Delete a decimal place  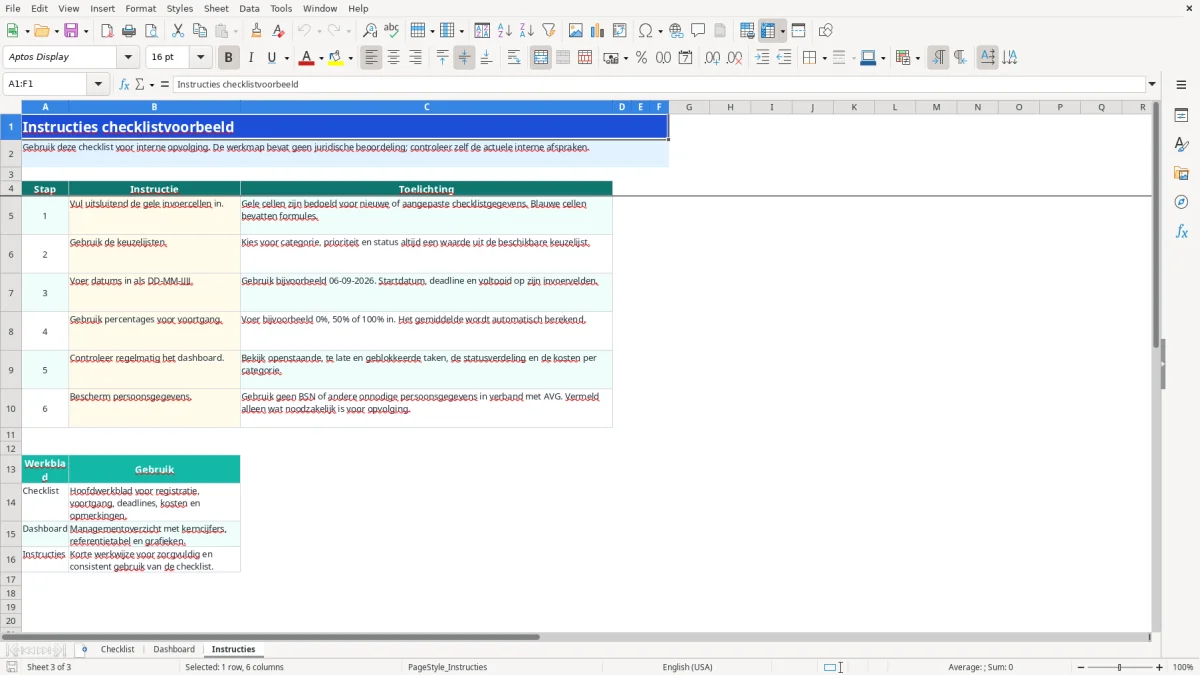pyautogui.click(x=734, y=58)
